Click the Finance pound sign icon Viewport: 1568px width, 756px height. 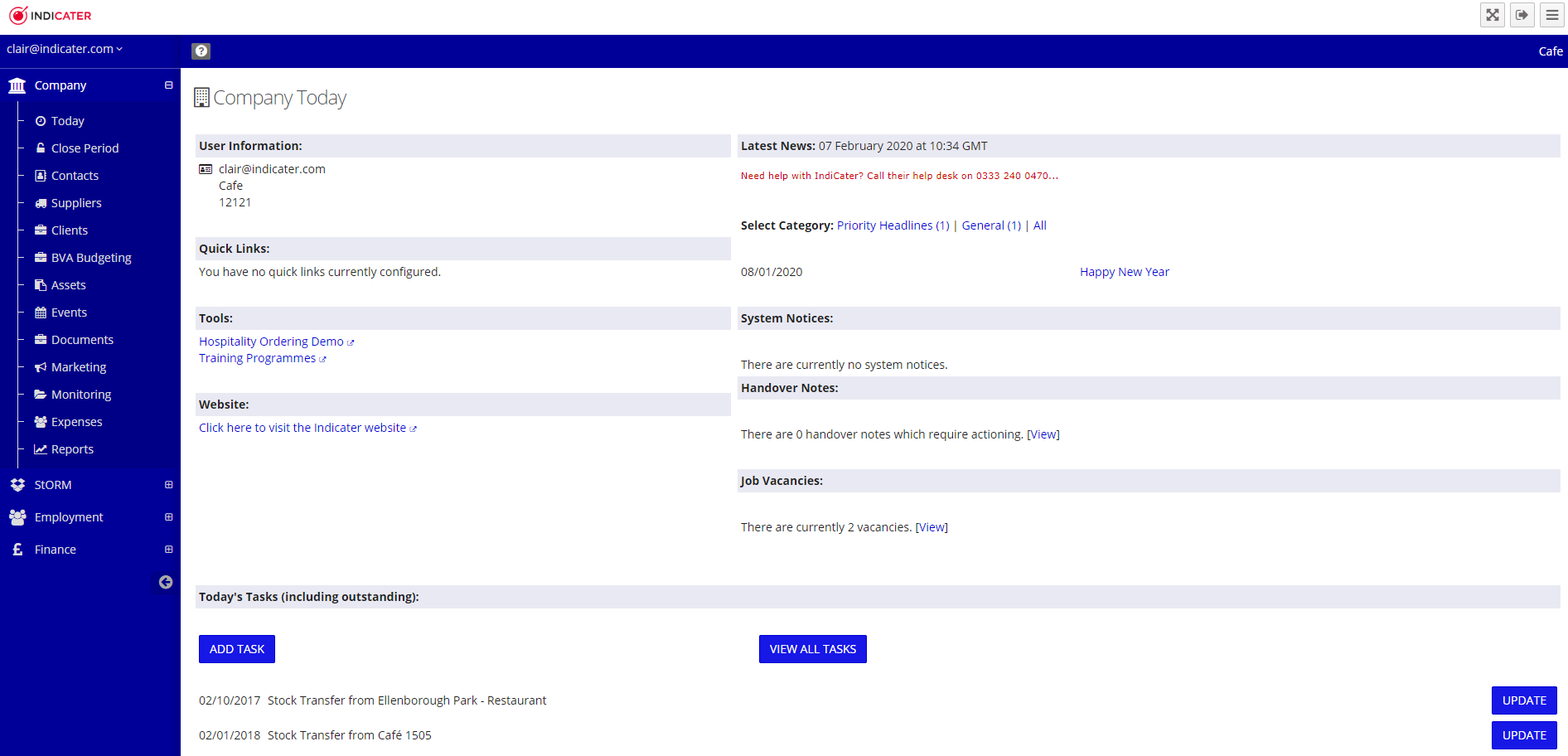[17, 550]
